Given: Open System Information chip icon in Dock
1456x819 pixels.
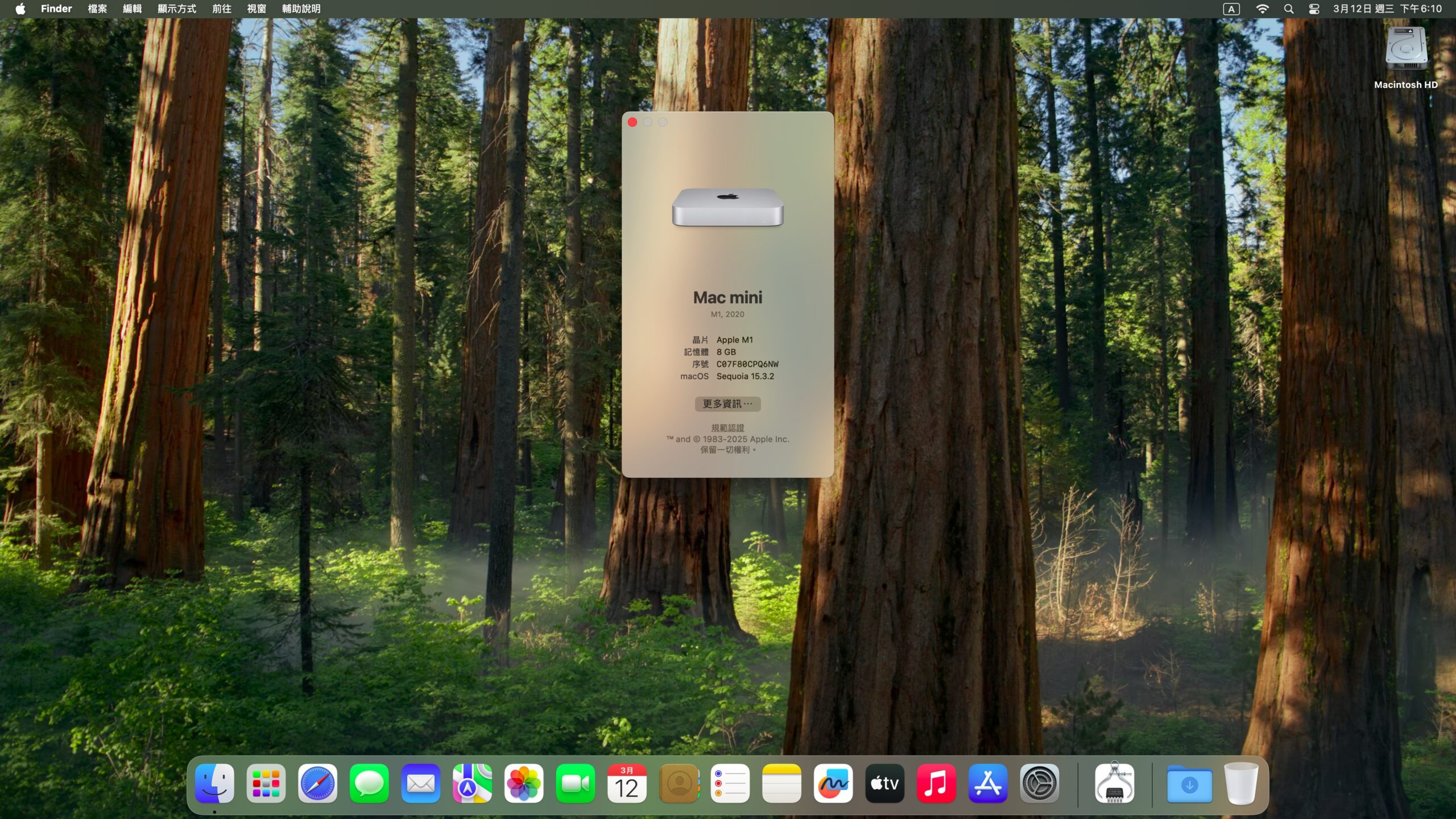Looking at the screenshot, I should coord(1114,784).
